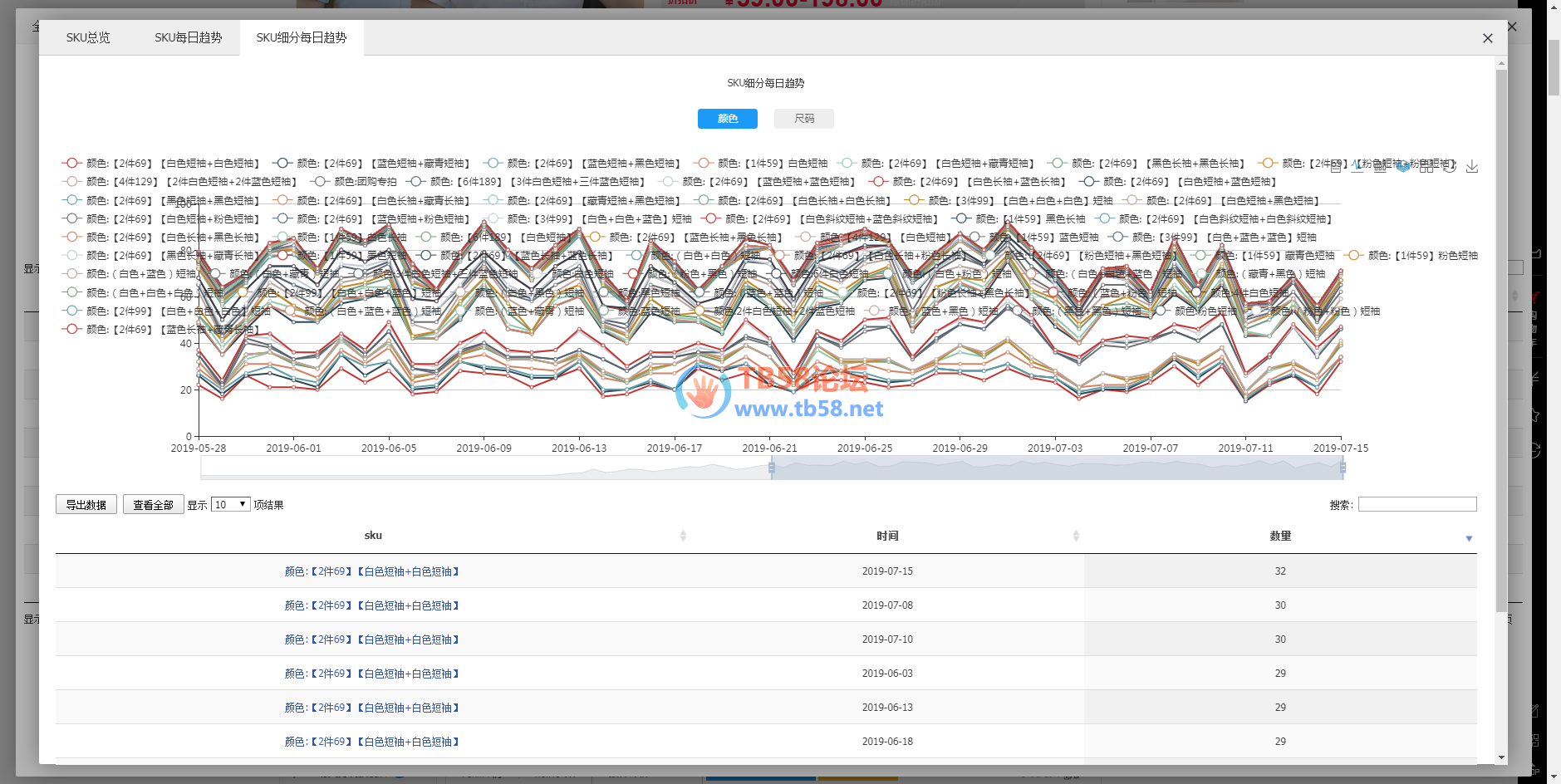
Task: Click the 查看全部 button
Action: click(153, 505)
